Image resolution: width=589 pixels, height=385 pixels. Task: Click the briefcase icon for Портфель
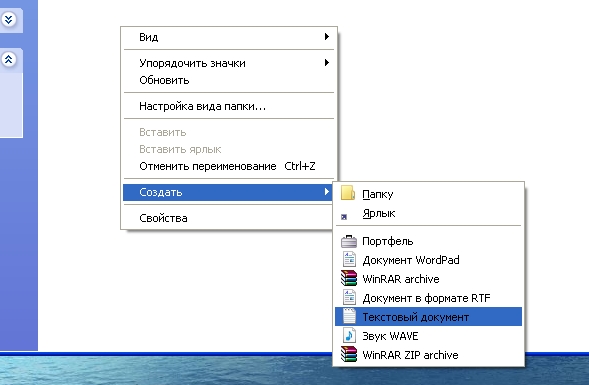pos(349,241)
